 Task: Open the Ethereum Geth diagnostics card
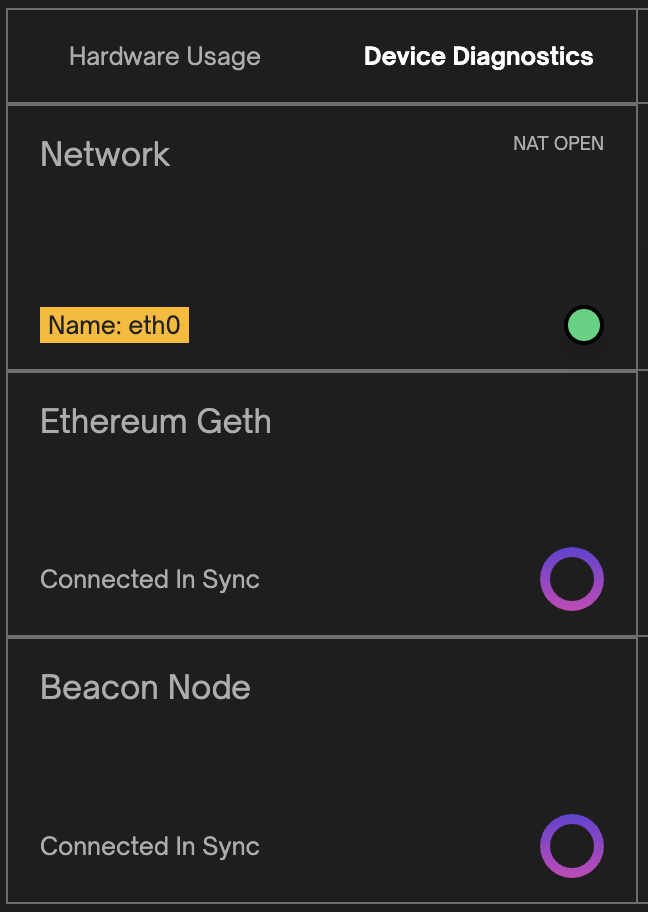322,504
